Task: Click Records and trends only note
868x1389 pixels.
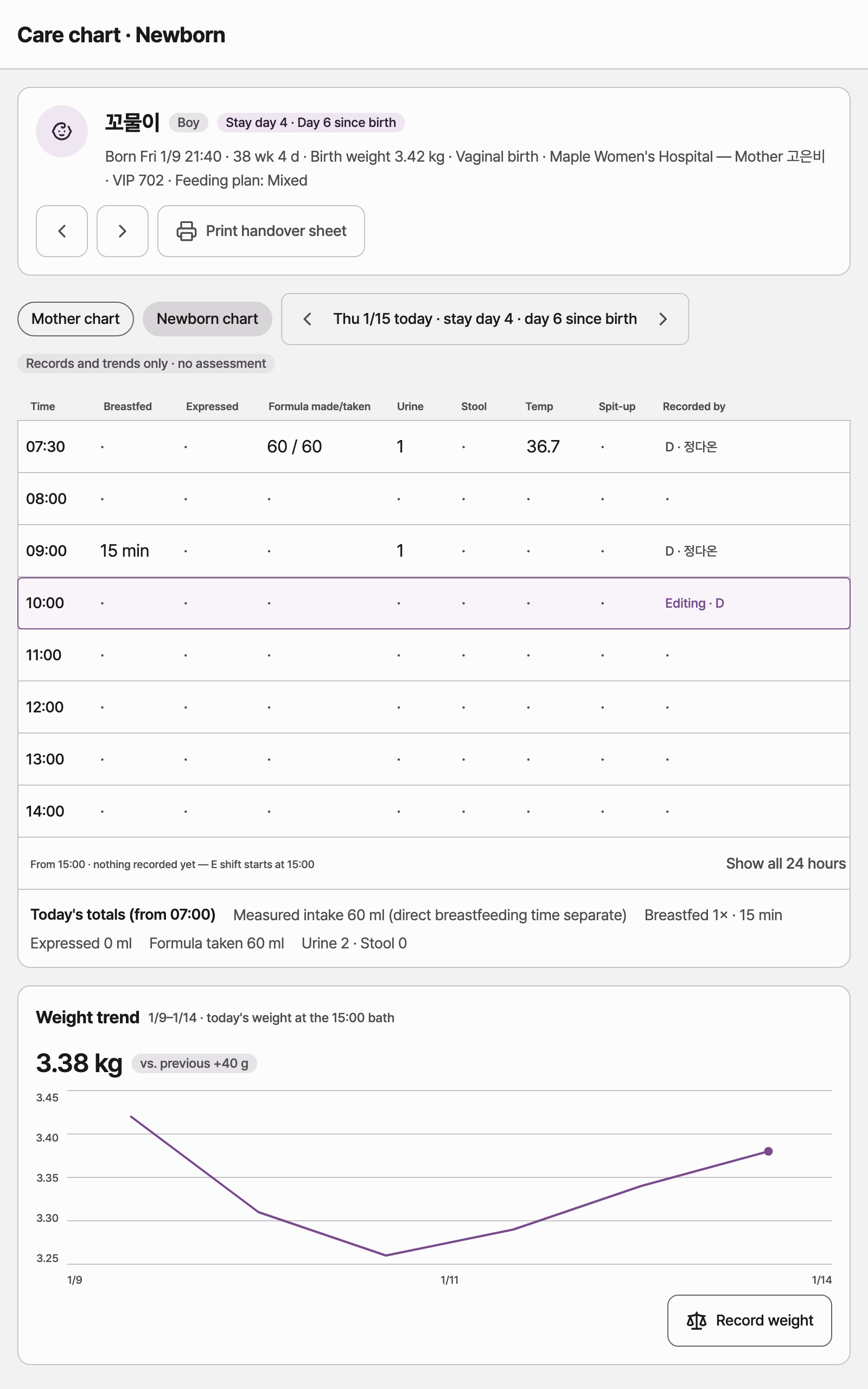Action: (146, 364)
